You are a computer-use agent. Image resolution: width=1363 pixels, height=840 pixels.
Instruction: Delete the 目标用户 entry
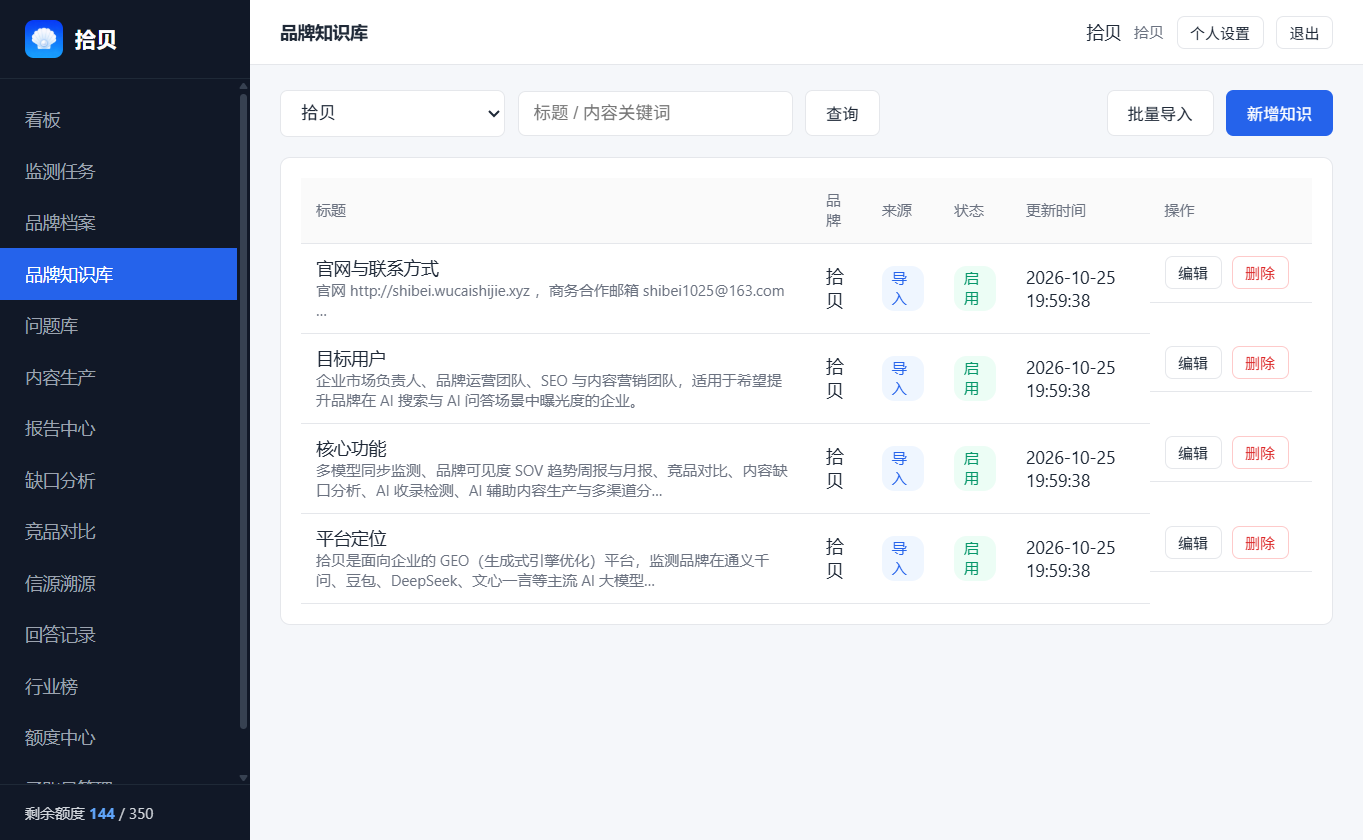pos(1260,363)
